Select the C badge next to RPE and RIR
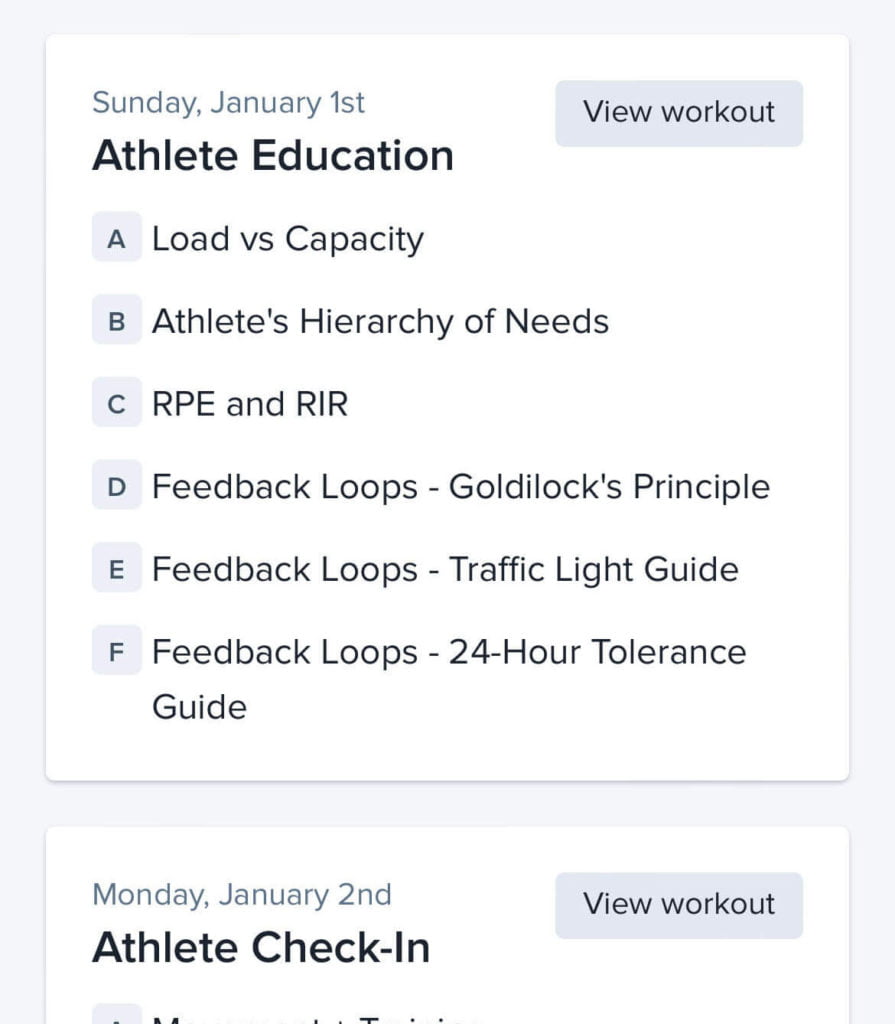 [x=117, y=405]
